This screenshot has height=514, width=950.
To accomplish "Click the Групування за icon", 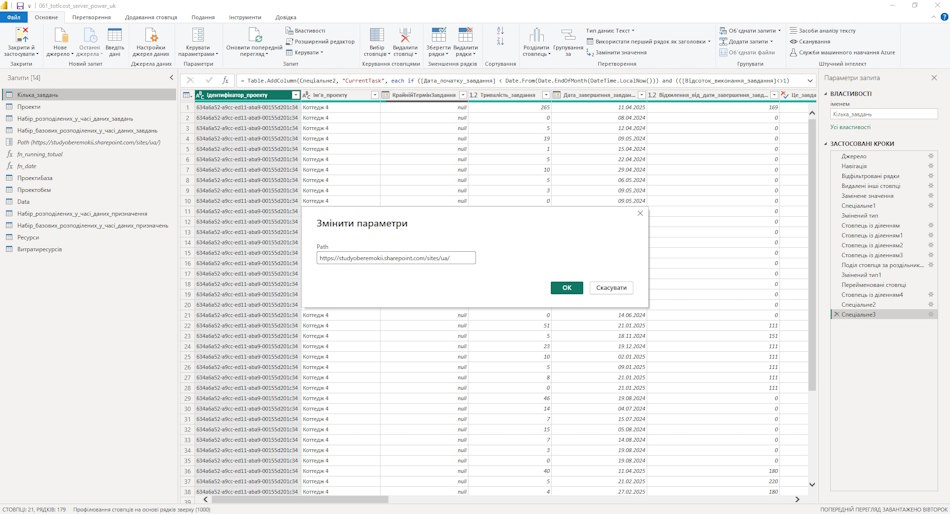I will (568, 35).
